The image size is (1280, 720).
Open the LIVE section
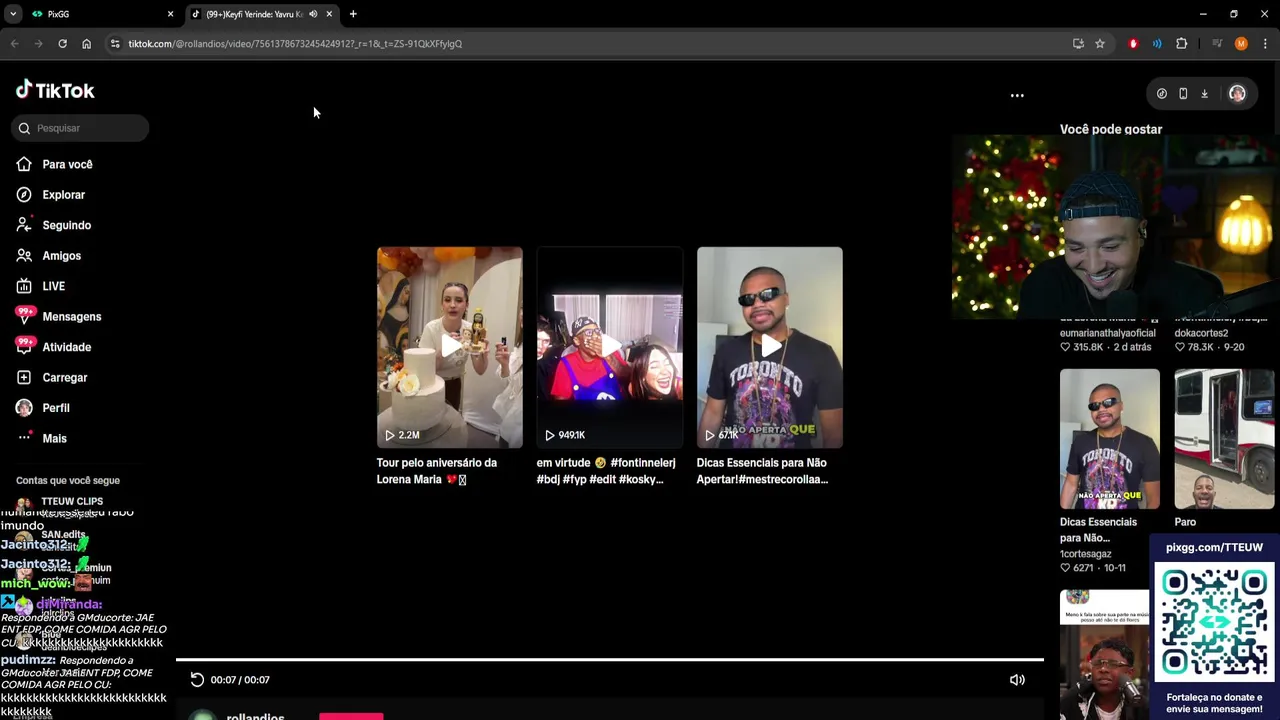(53, 286)
